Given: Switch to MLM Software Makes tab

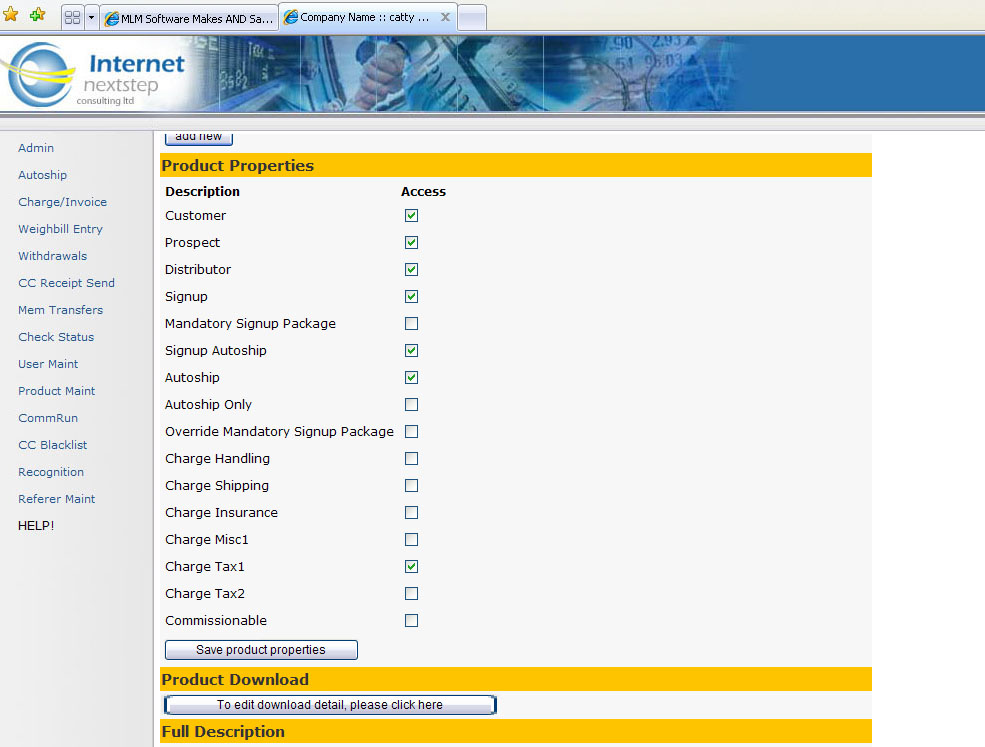Looking at the screenshot, I should (x=188, y=18).
